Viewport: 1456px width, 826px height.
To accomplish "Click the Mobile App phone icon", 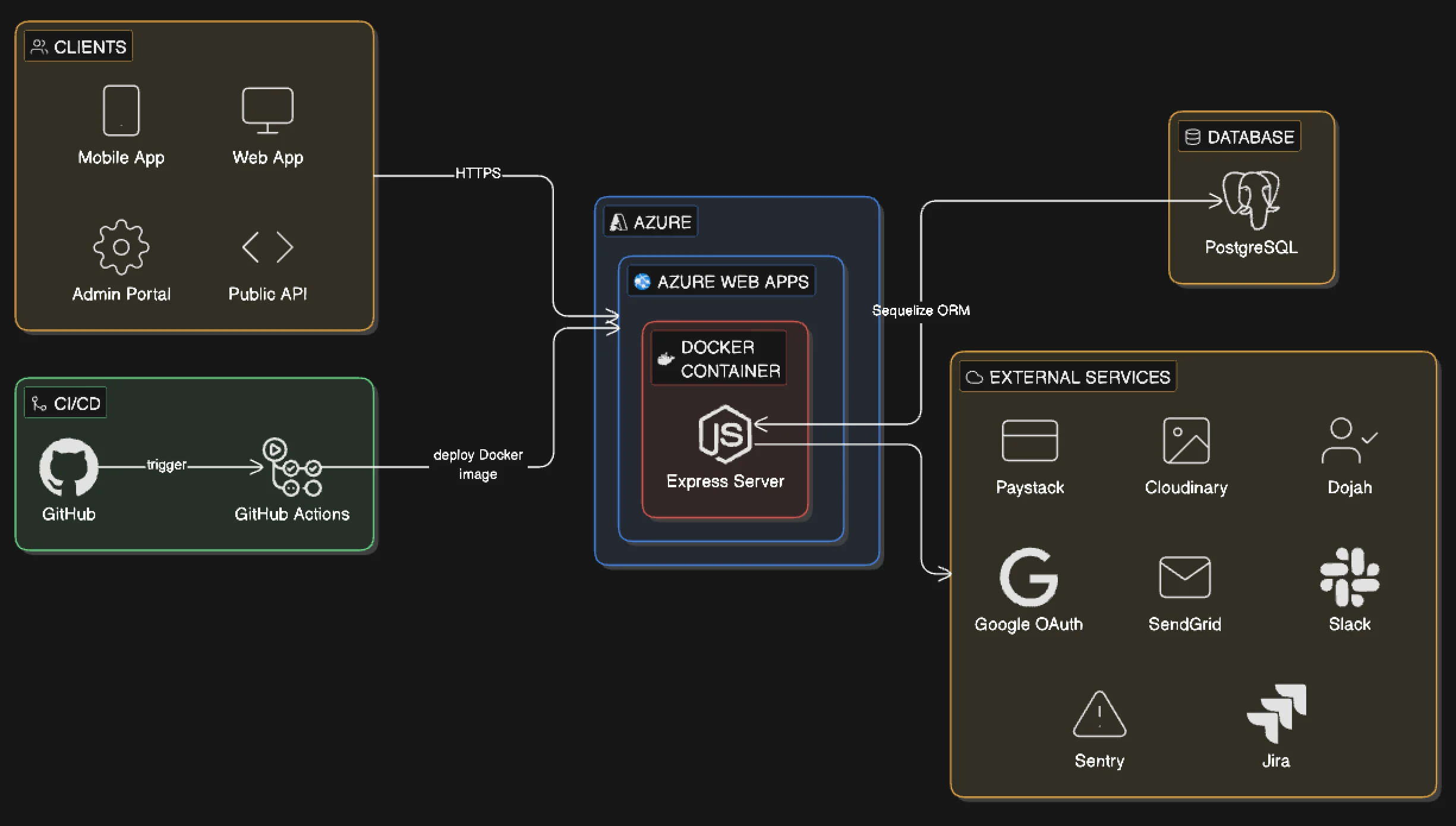I will [x=121, y=111].
